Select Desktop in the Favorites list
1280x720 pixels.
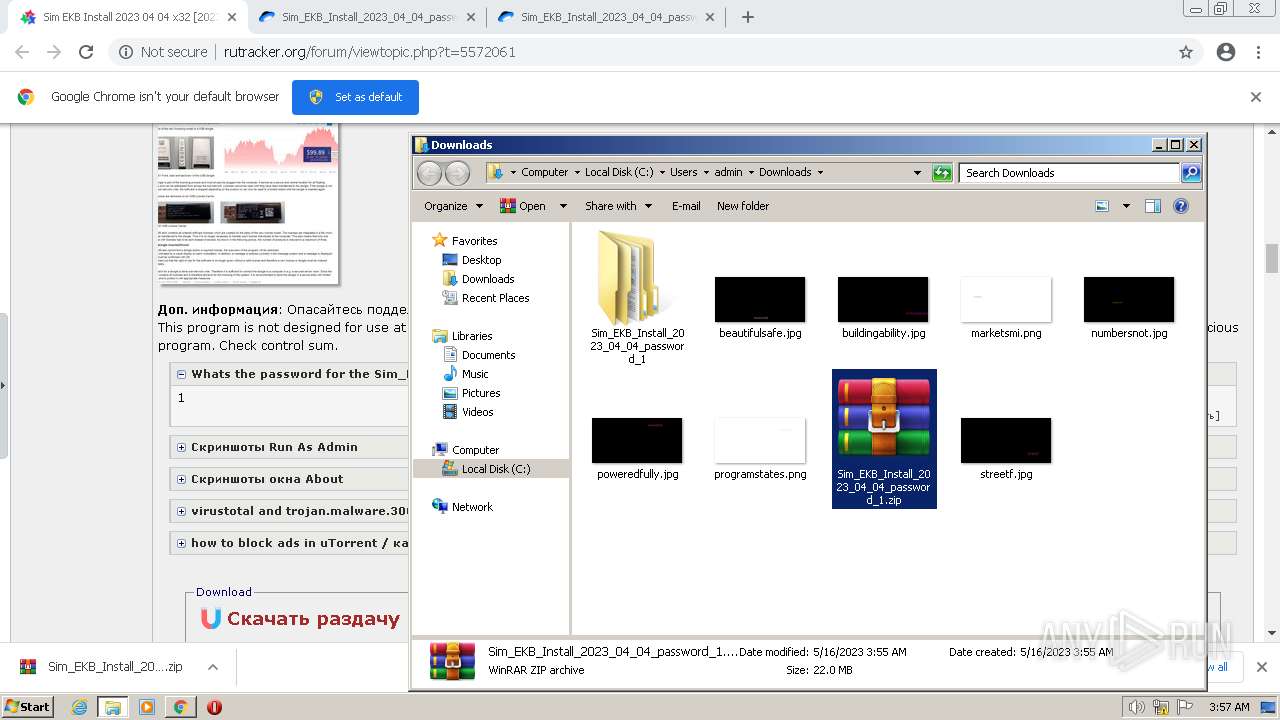481,260
